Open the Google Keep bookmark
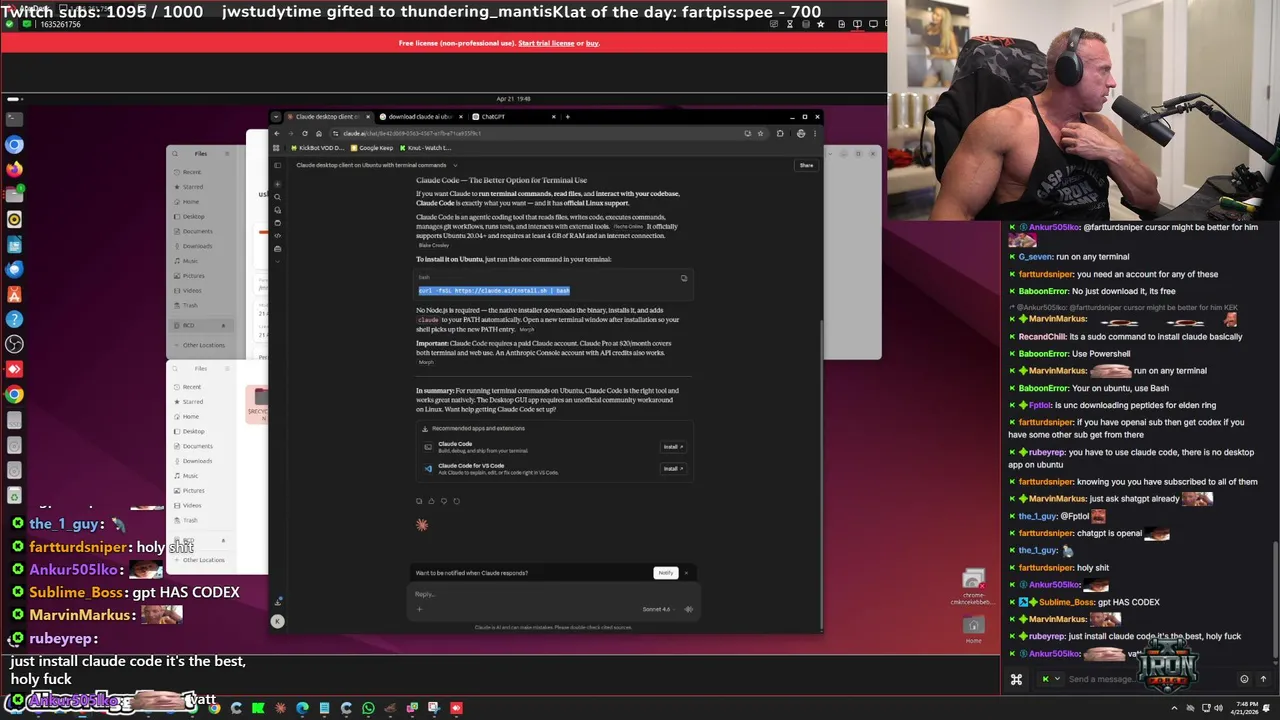Viewport: 1280px width, 720px height. [372, 148]
